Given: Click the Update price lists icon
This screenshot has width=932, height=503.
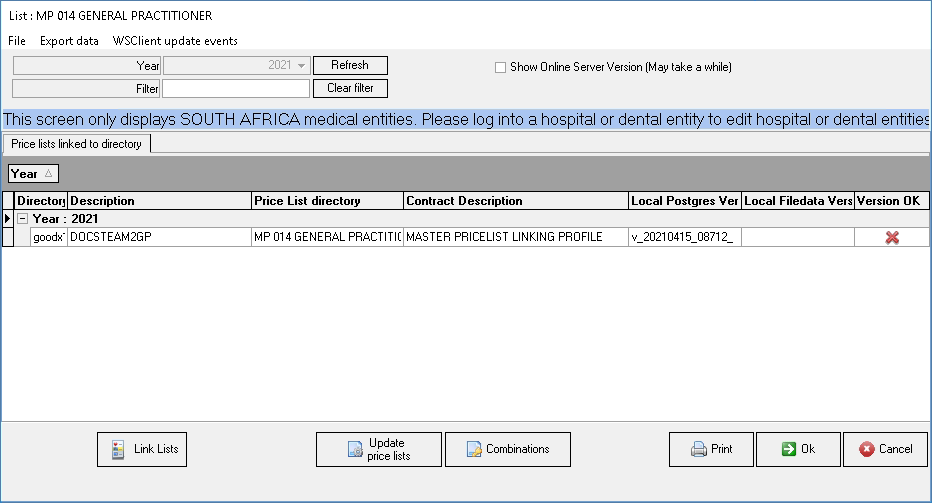Looking at the screenshot, I should pyautogui.click(x=355, y=449).
